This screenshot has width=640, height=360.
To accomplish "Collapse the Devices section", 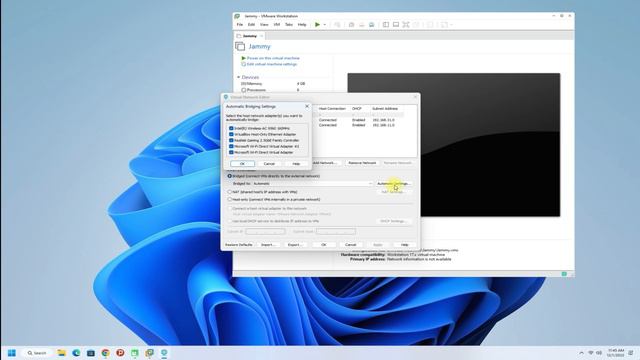I will coord(239,77).
